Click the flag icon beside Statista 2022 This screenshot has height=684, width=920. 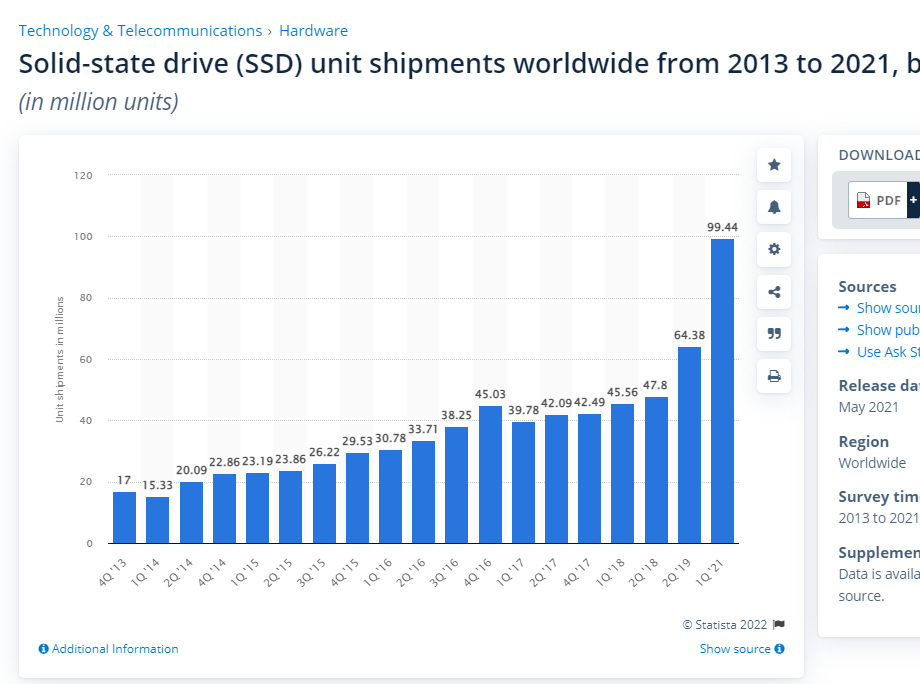tap(779, 624)
